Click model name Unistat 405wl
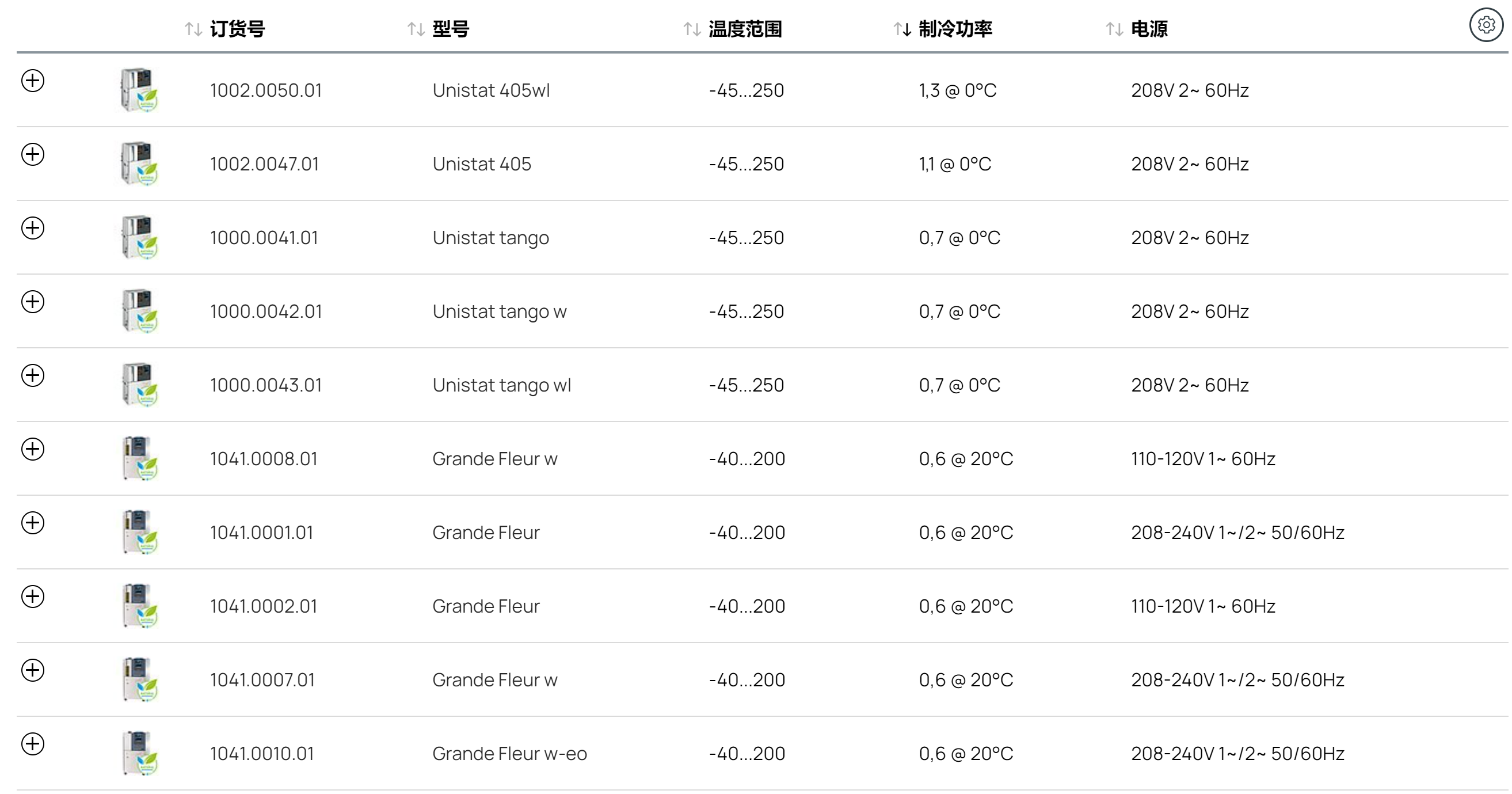The width and height of the screenshot is (1512, 794). pos(492,90)
